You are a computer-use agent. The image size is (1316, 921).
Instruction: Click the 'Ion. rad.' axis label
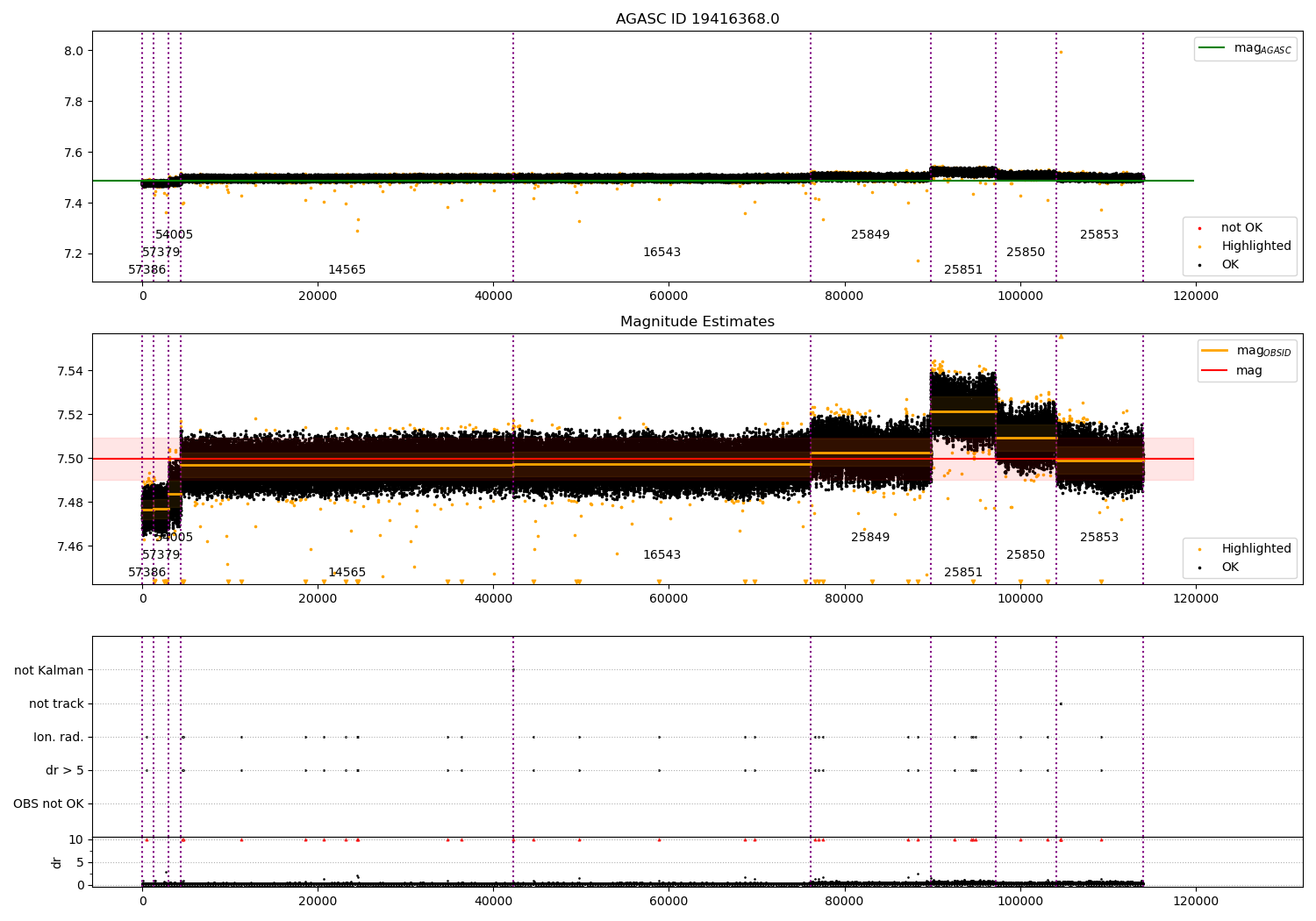tap(59, 737)
